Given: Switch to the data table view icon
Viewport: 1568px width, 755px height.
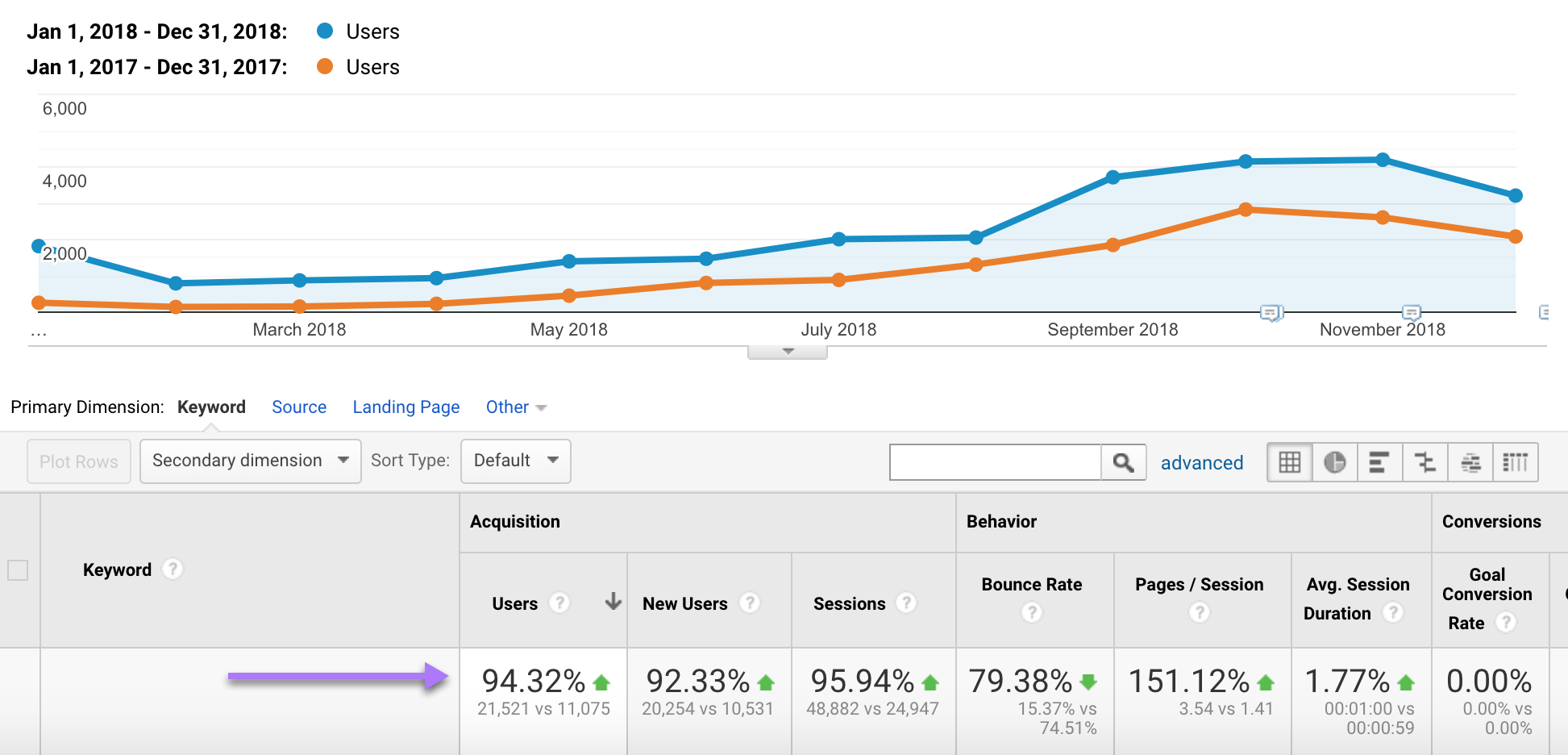Looking at the screenshot, I should point(1289,461).
